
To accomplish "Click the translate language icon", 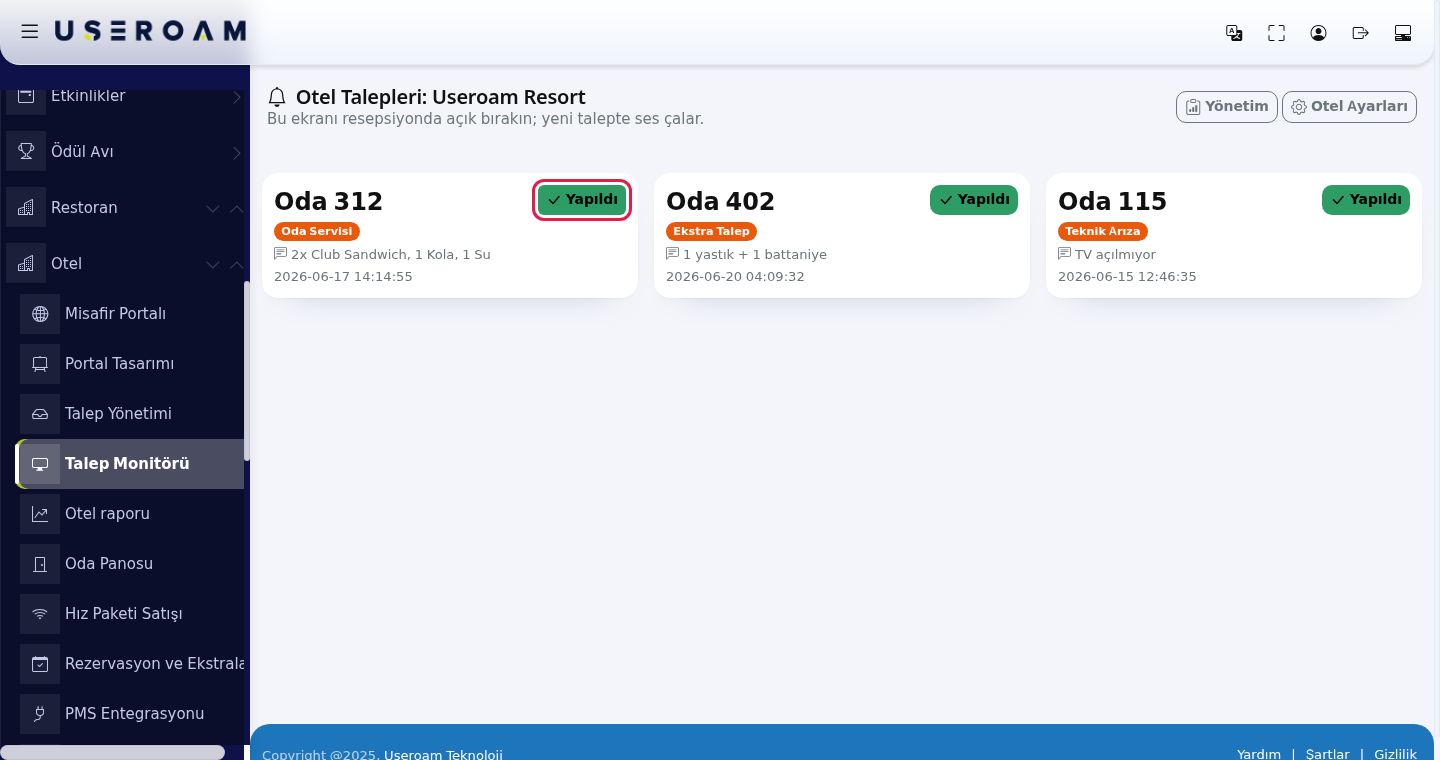I will click(x=1234, y=33).
